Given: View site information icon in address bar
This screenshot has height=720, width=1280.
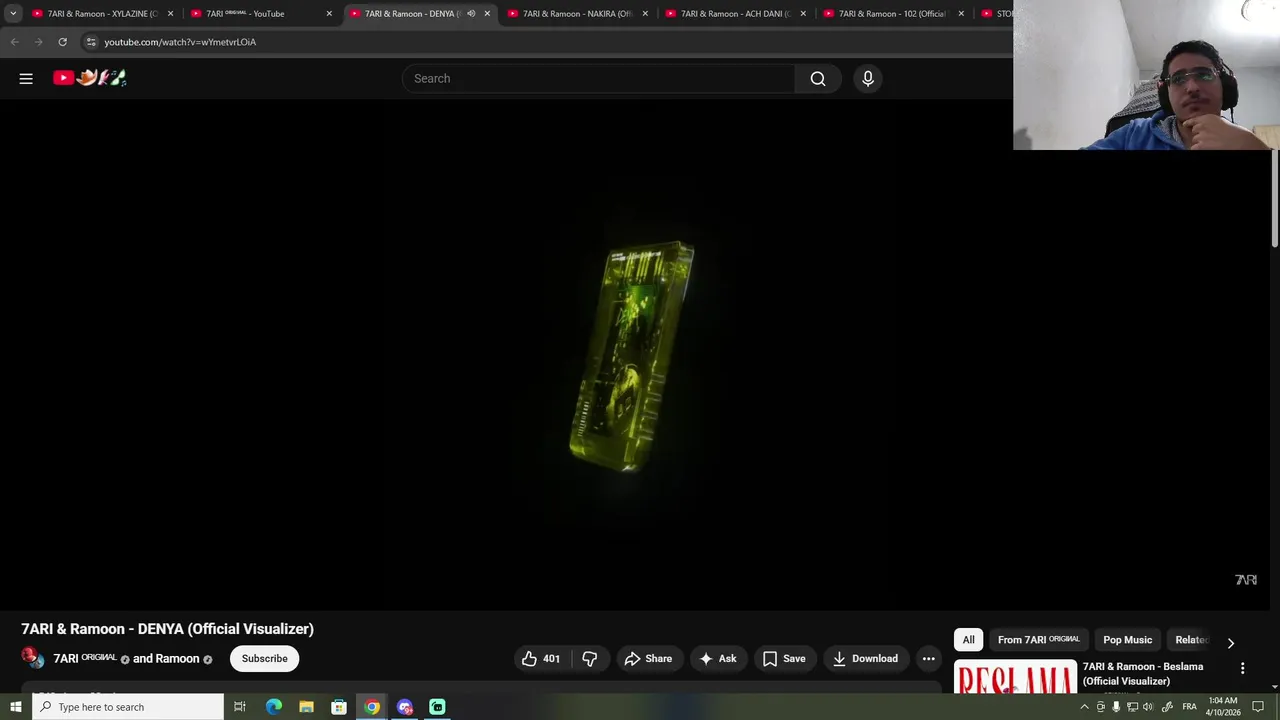Looking at the screenshot, I should point(91,42).
